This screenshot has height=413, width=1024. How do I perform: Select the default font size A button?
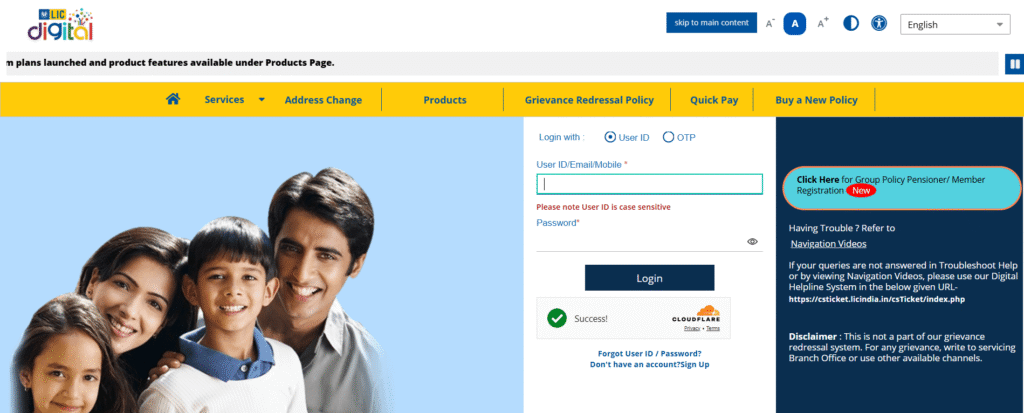(795, 24)
